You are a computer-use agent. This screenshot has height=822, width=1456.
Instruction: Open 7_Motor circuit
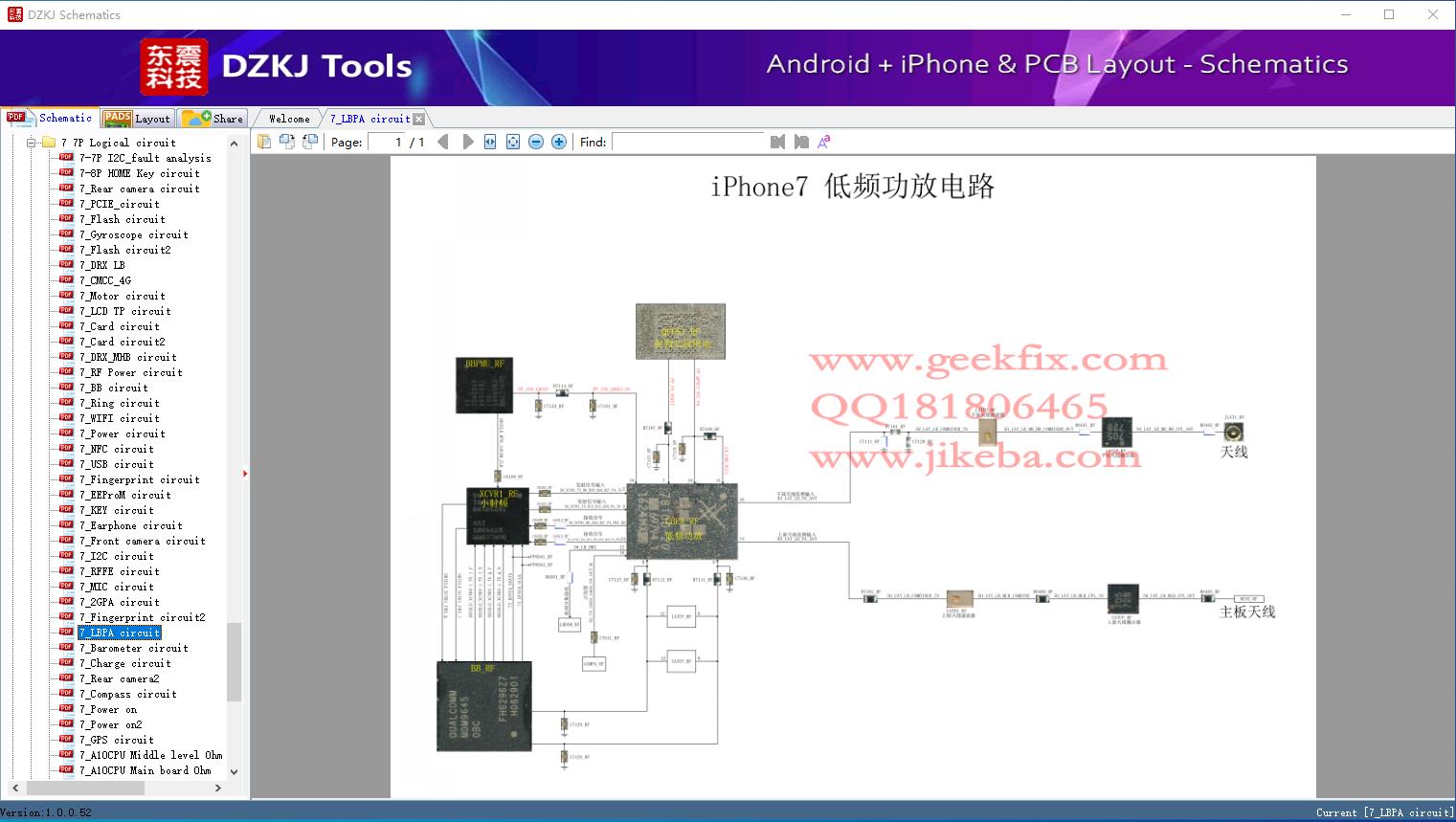pos(123,296)
